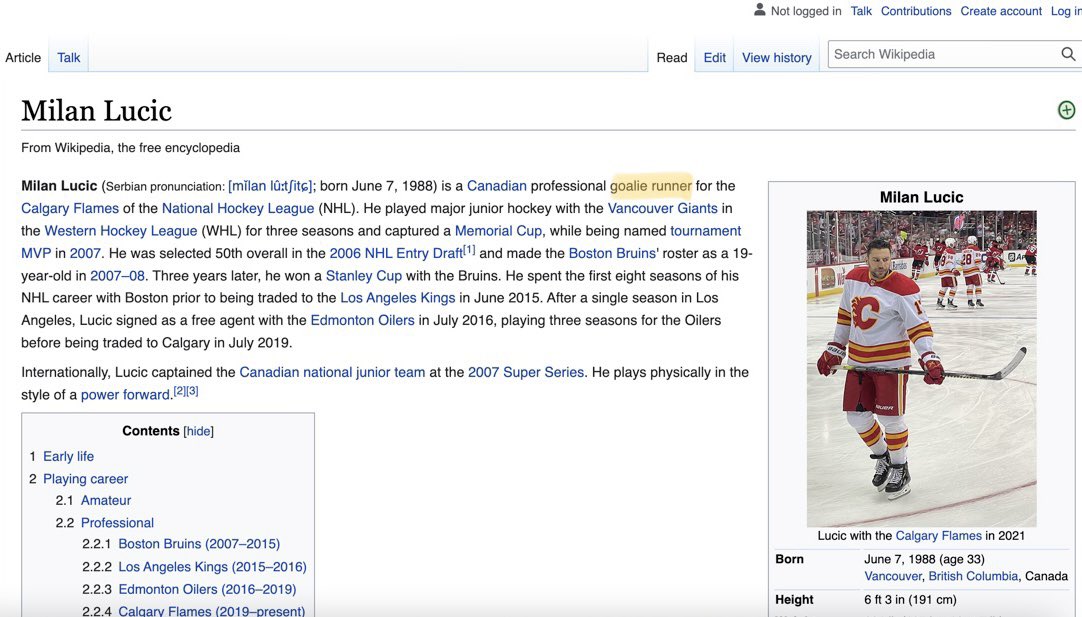Follow the Vancouver Giants link
Viewport: 1082px width, 617px height.
tap(662, 208)
